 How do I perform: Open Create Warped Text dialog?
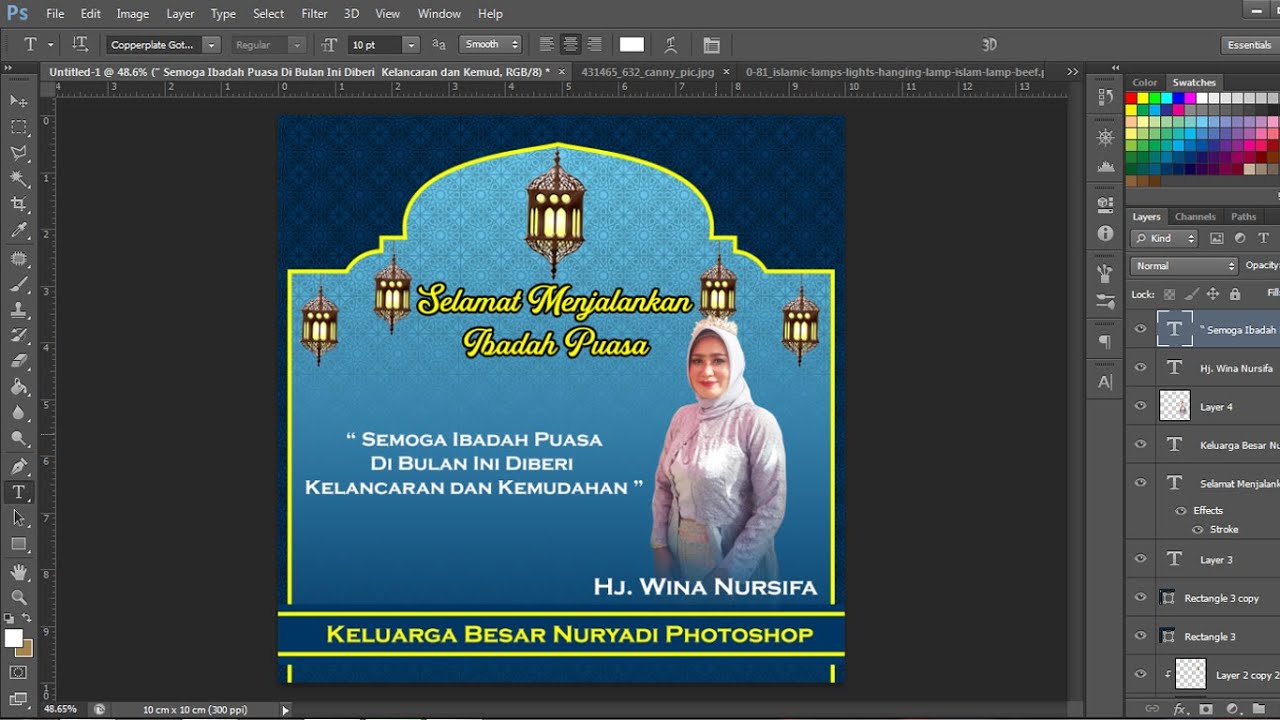point(670,44)
